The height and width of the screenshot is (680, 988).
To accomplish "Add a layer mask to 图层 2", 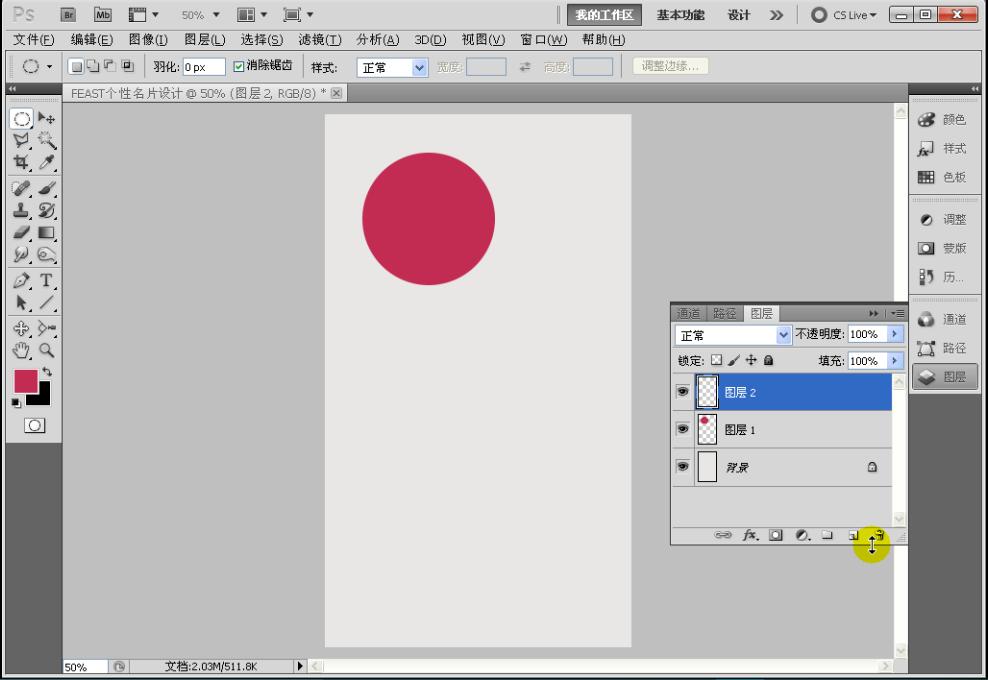I will pos(775,536).
